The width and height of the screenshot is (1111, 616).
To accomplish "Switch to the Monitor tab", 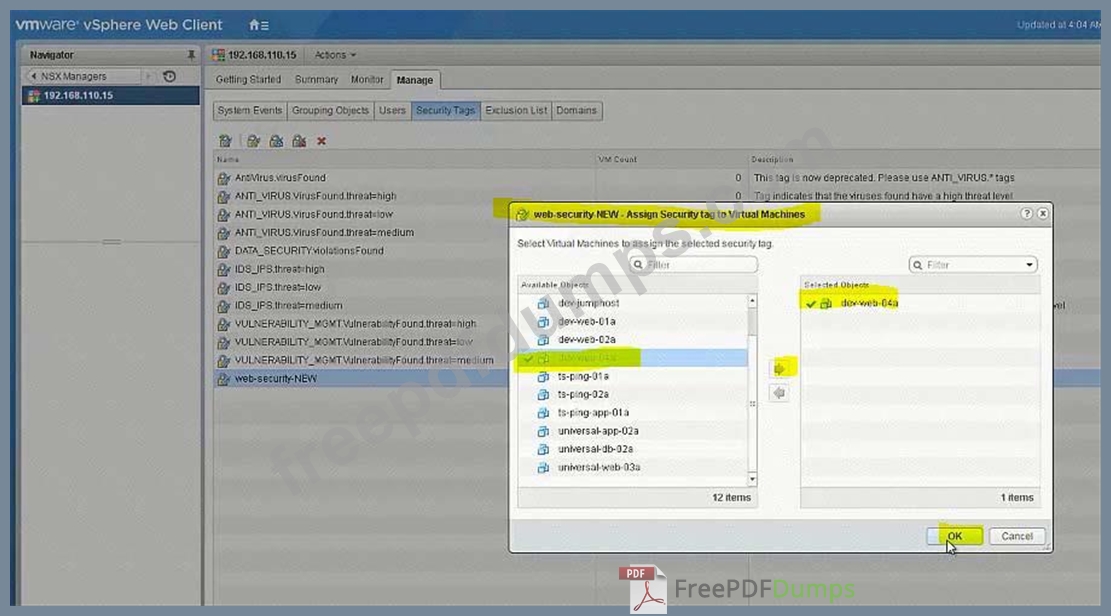I will pos(366,79).
